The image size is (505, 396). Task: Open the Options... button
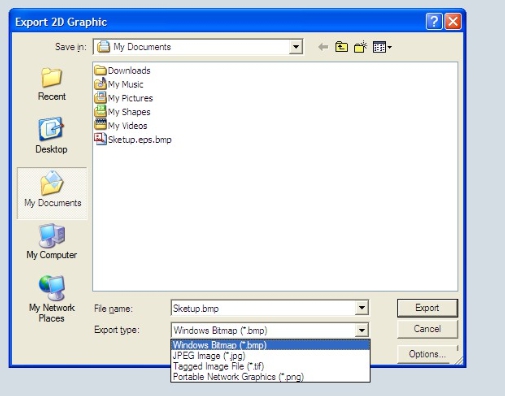pyautogui.click(x=427, y=354)
